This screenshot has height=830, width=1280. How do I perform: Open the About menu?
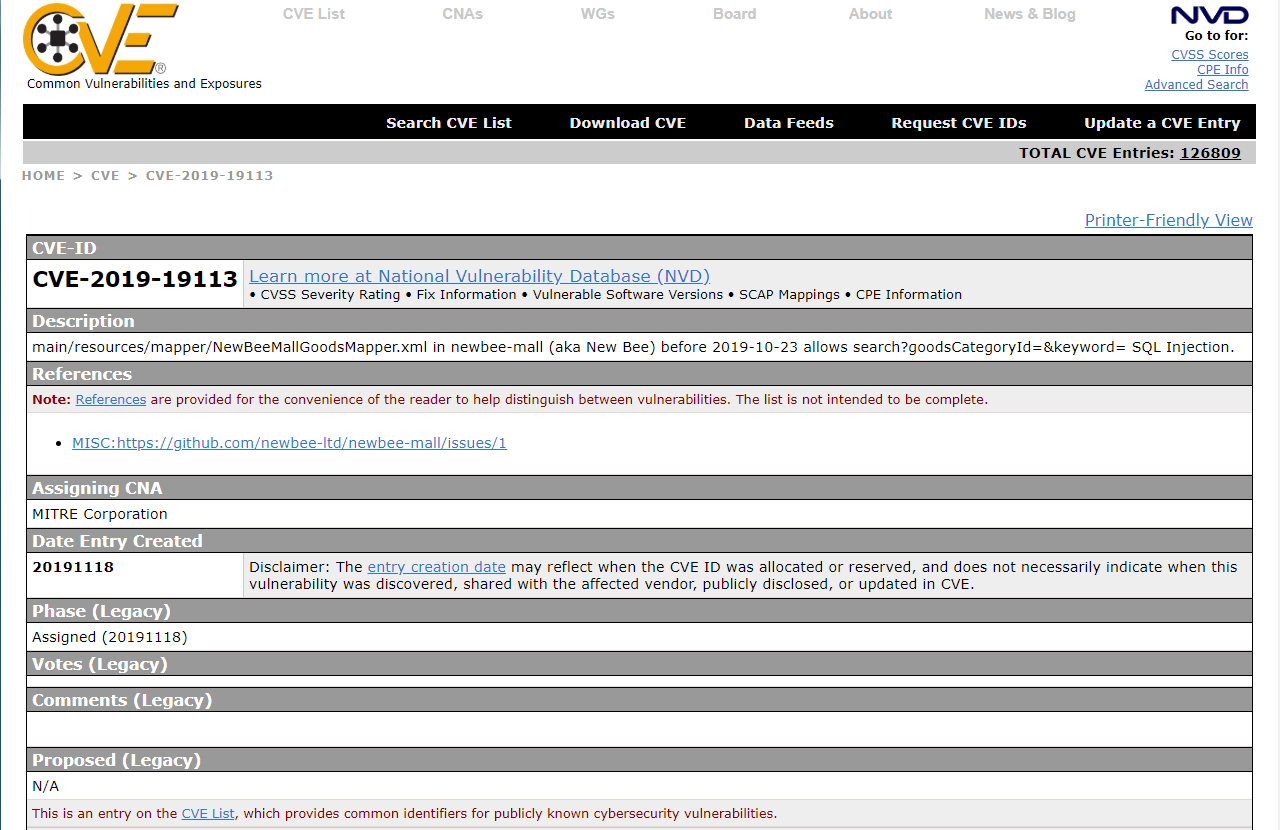[x=870, y=14]
